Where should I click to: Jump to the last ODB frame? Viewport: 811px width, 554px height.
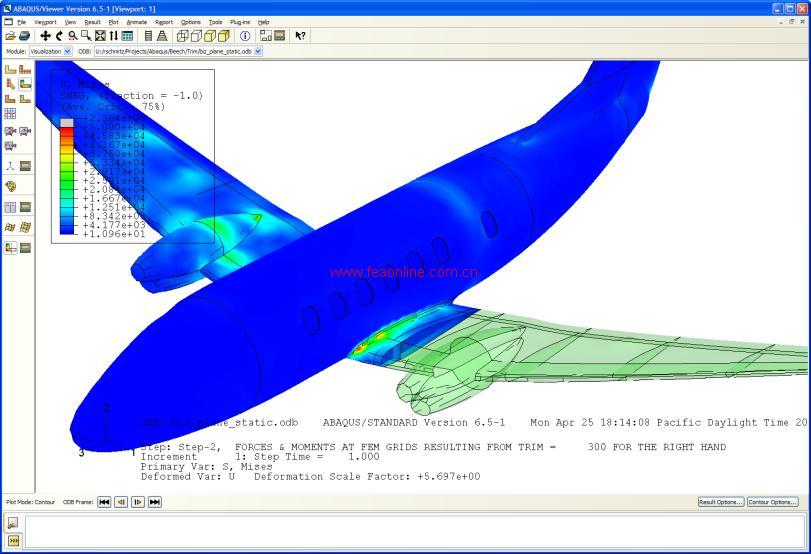click(x=155, y=502)
